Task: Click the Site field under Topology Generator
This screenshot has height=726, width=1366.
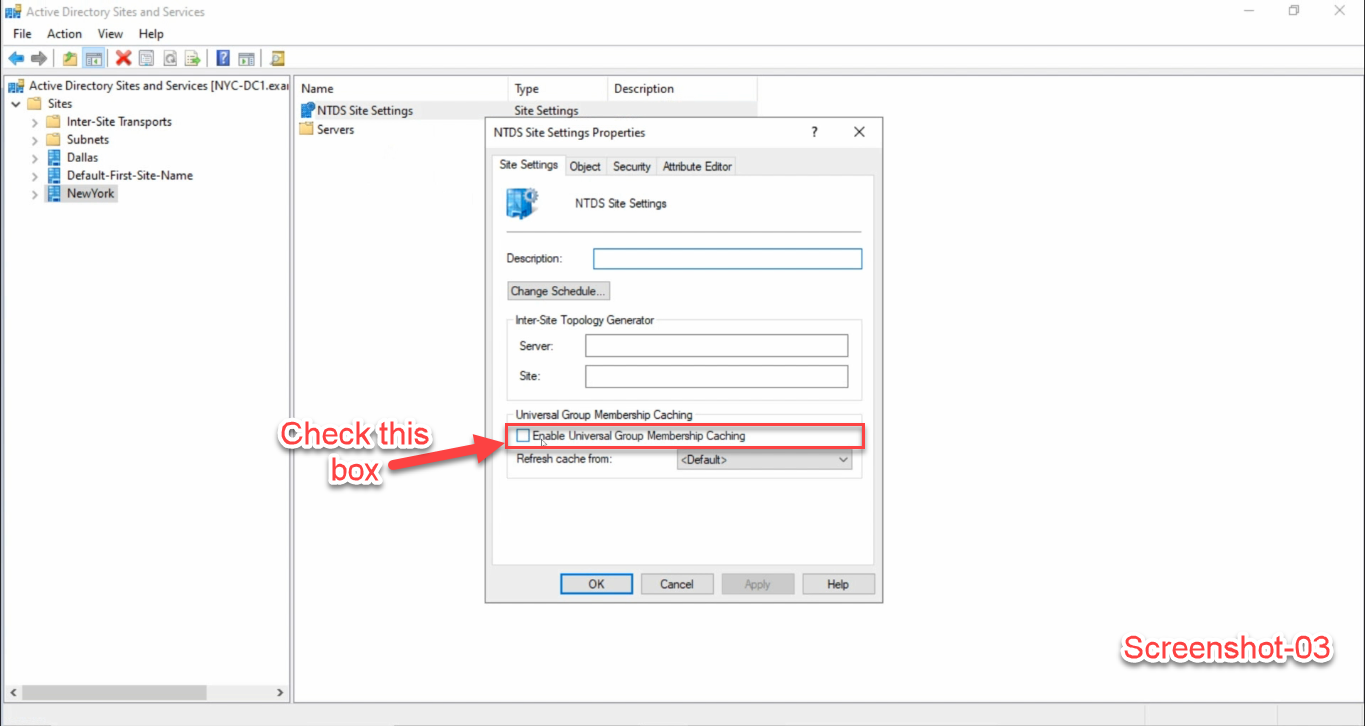Action: (x=716, y=376)
